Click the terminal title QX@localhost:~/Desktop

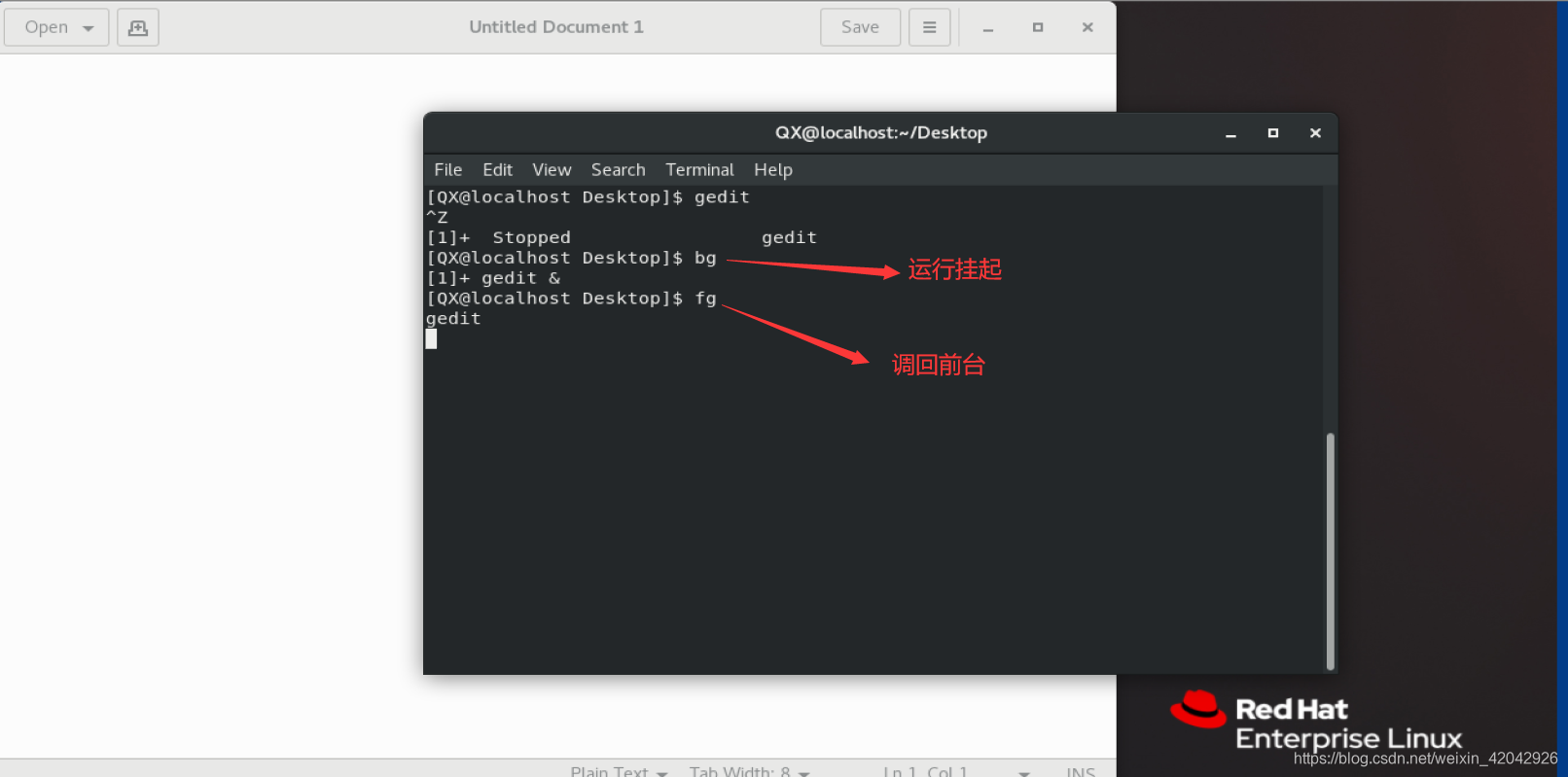click(x=881, y=133)
